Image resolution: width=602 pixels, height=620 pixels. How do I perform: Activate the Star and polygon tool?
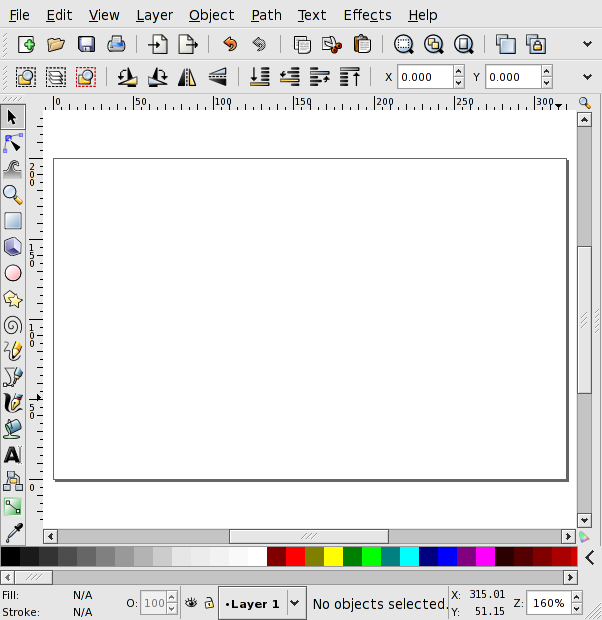point(13,299)
